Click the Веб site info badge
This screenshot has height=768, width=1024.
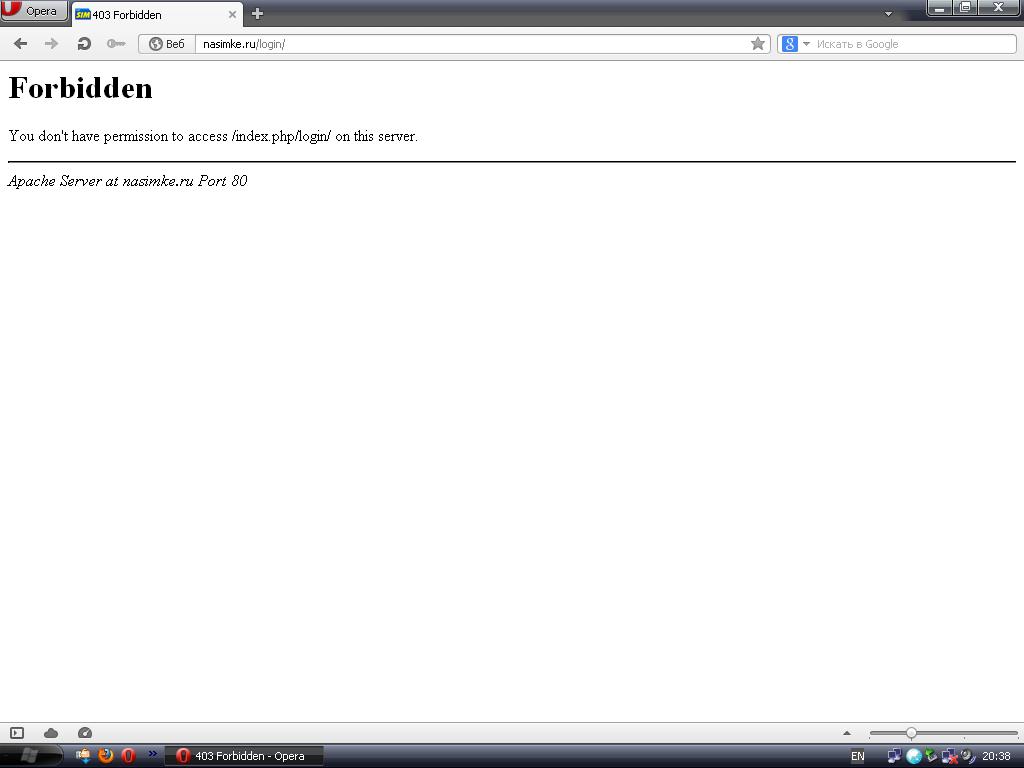167,44
